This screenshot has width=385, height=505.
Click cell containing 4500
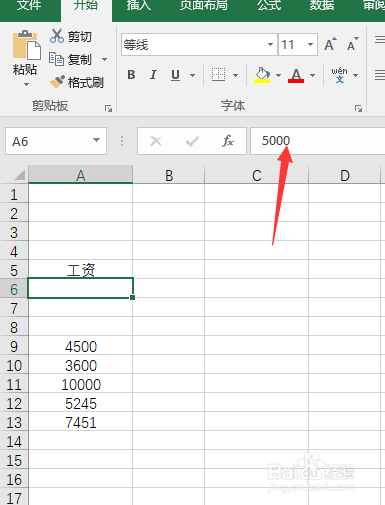pos(80,346)
